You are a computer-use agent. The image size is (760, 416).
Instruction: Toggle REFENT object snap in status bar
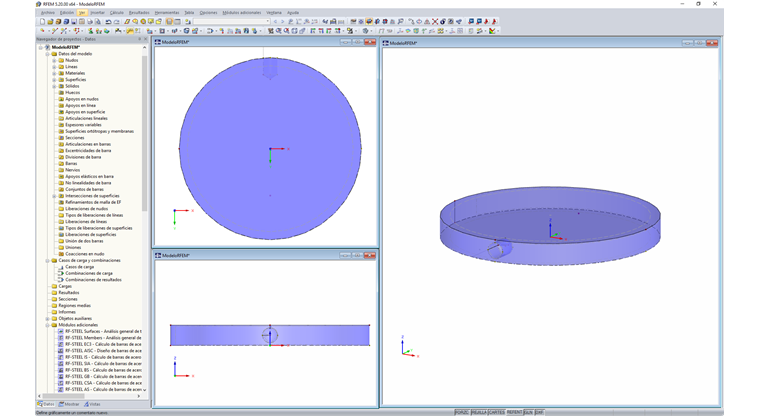514,412
